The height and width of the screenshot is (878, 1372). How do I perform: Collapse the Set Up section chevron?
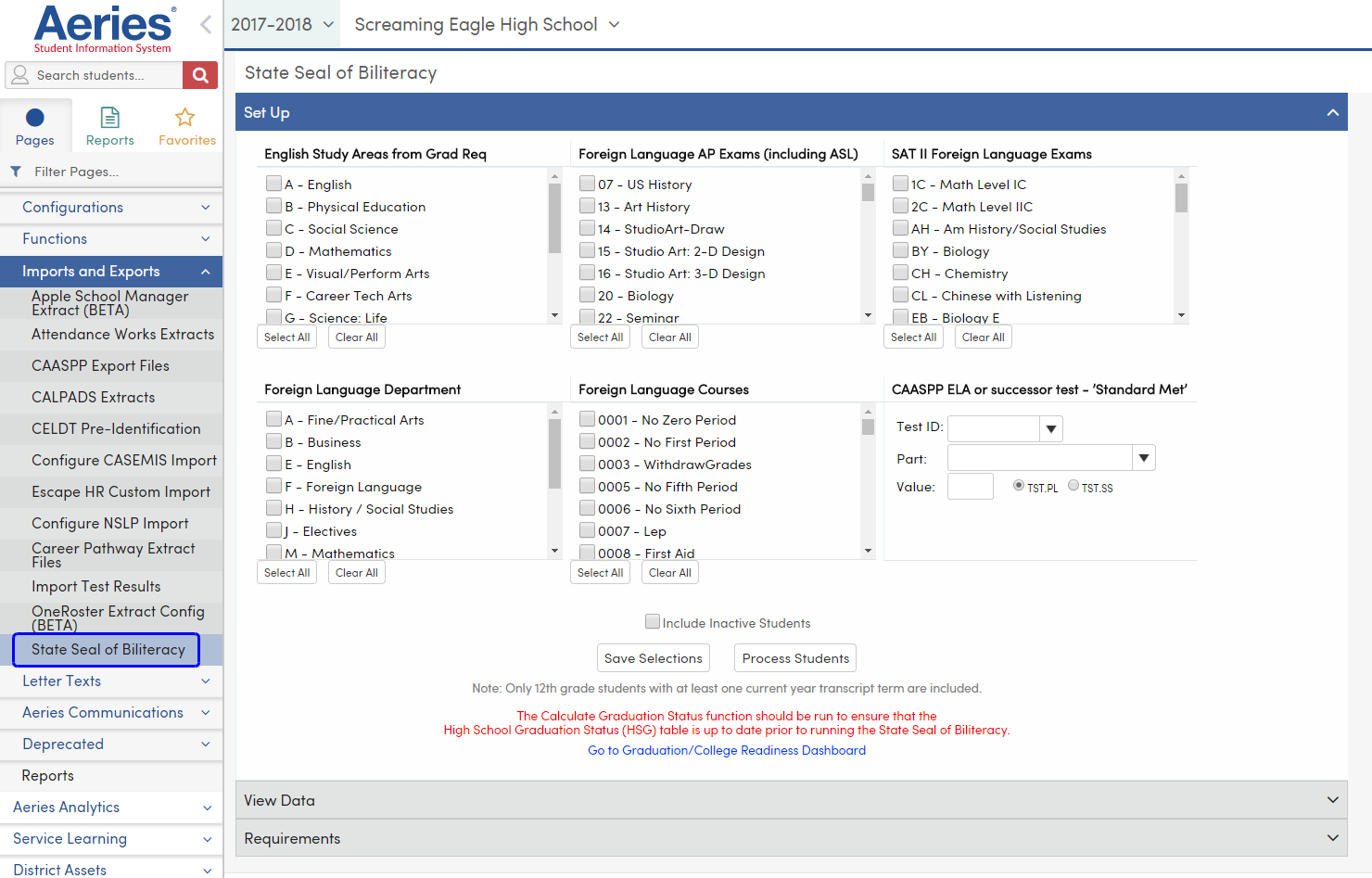(1332, 111)
